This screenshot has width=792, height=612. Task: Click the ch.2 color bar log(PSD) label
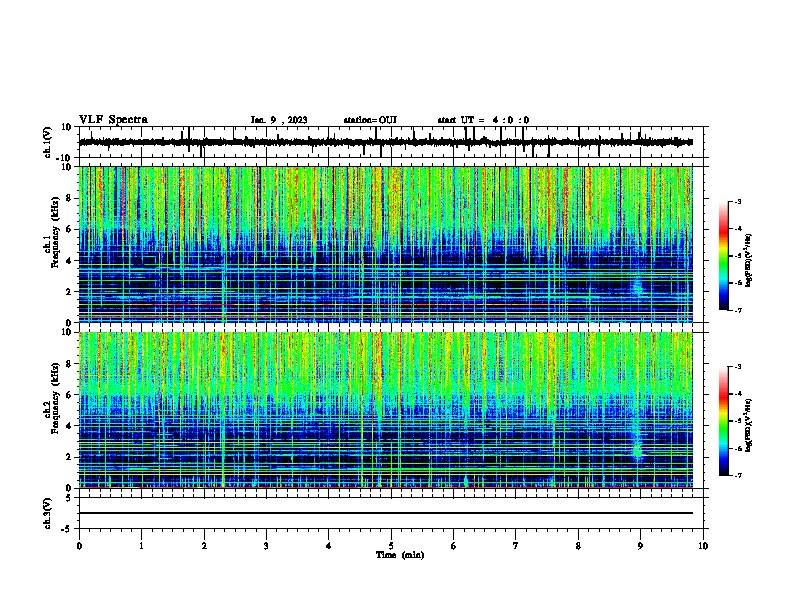tap(748, 425)
